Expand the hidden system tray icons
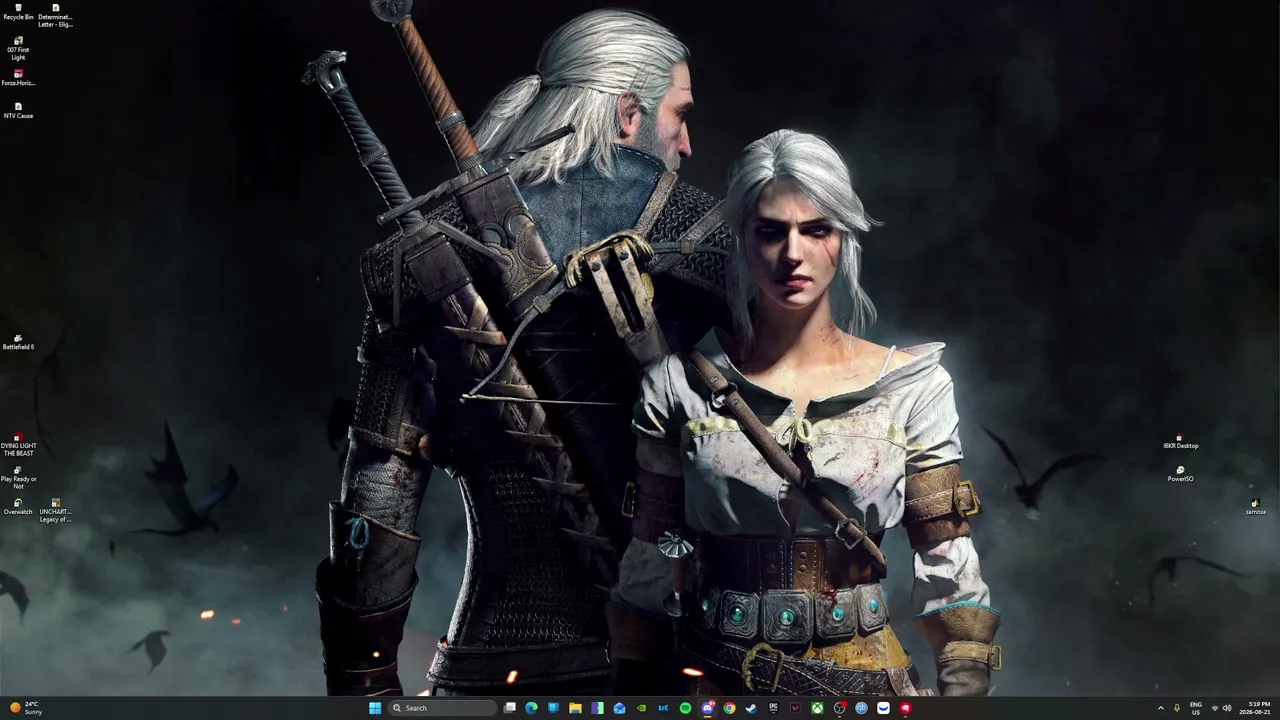Screen dimensions: 1280x720 pyautogui.click(x=1160, y=708)
